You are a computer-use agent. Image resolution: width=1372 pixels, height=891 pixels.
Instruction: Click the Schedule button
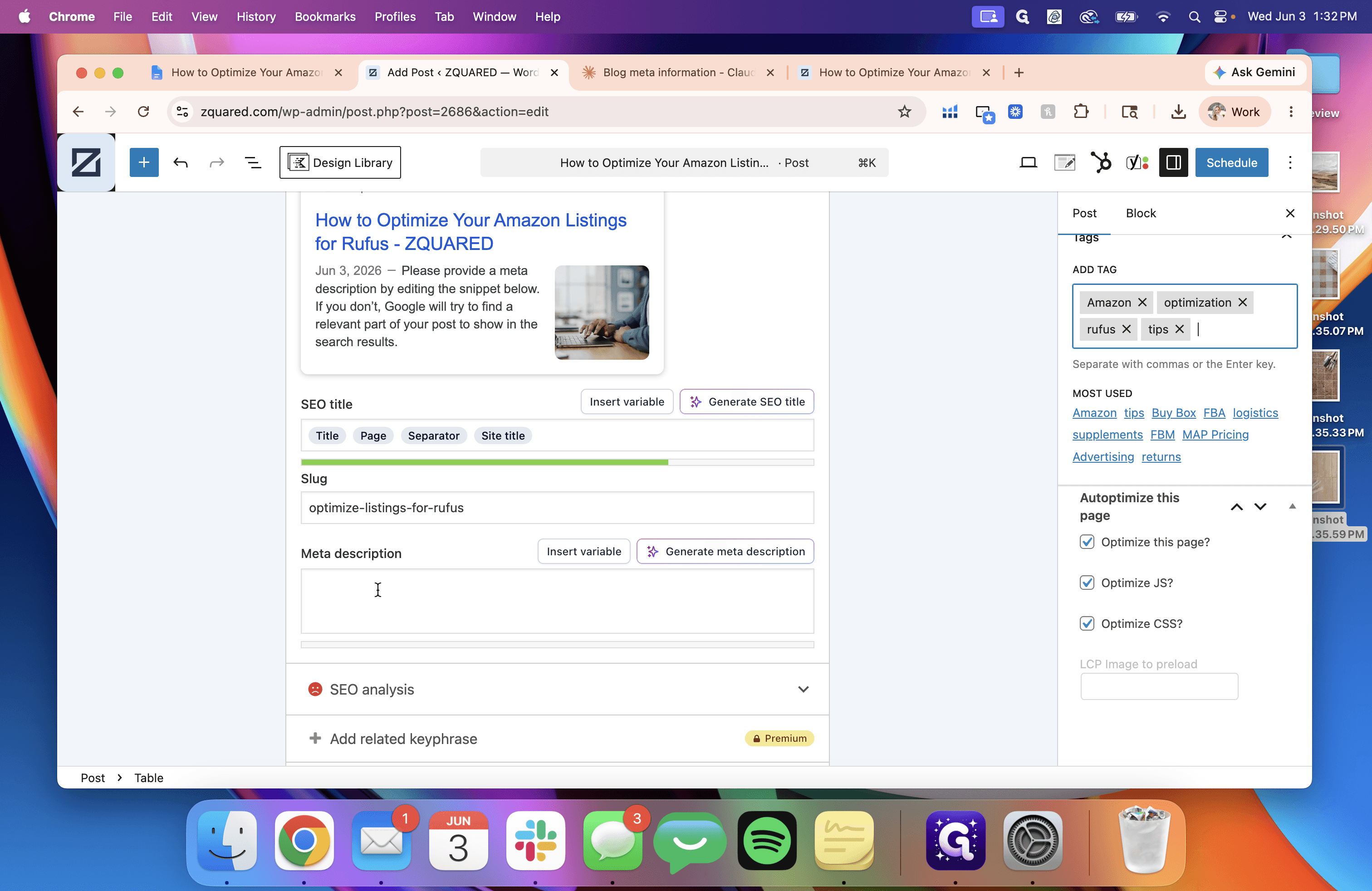(x=1231, y=162)
